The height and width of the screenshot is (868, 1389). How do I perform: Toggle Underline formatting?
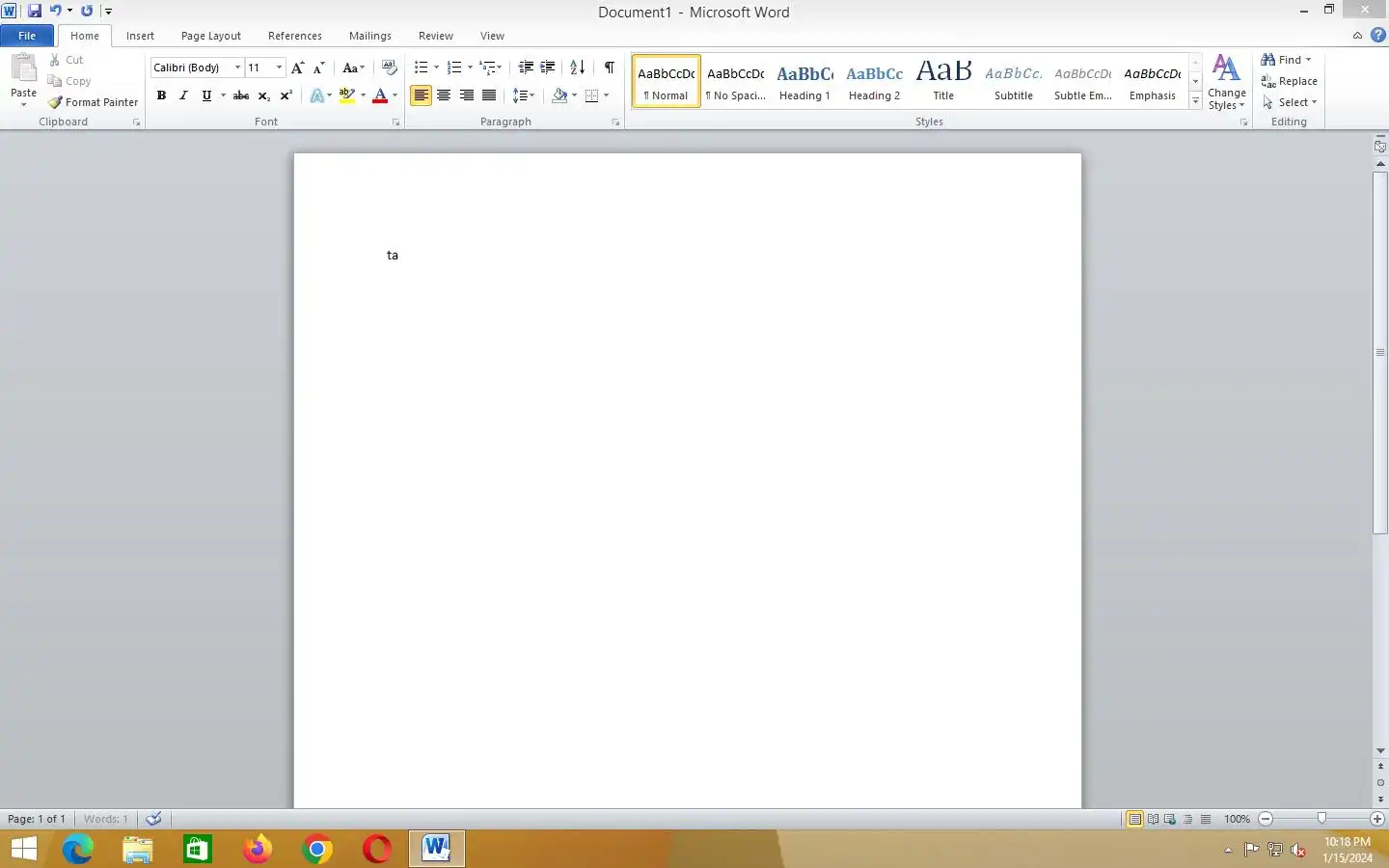[206, 95]
